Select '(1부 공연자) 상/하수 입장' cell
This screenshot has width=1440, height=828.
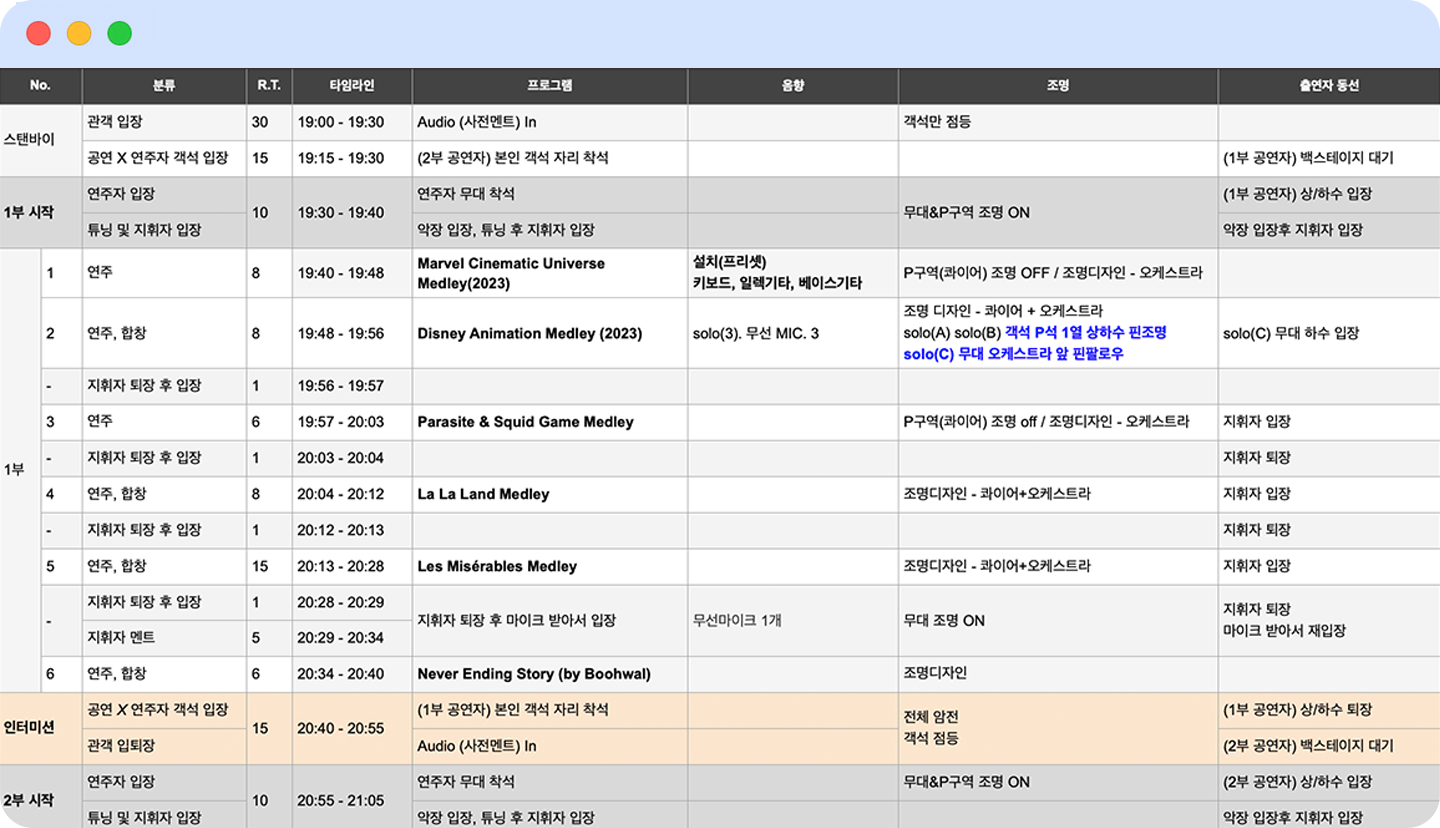[x=1328, y=194]
